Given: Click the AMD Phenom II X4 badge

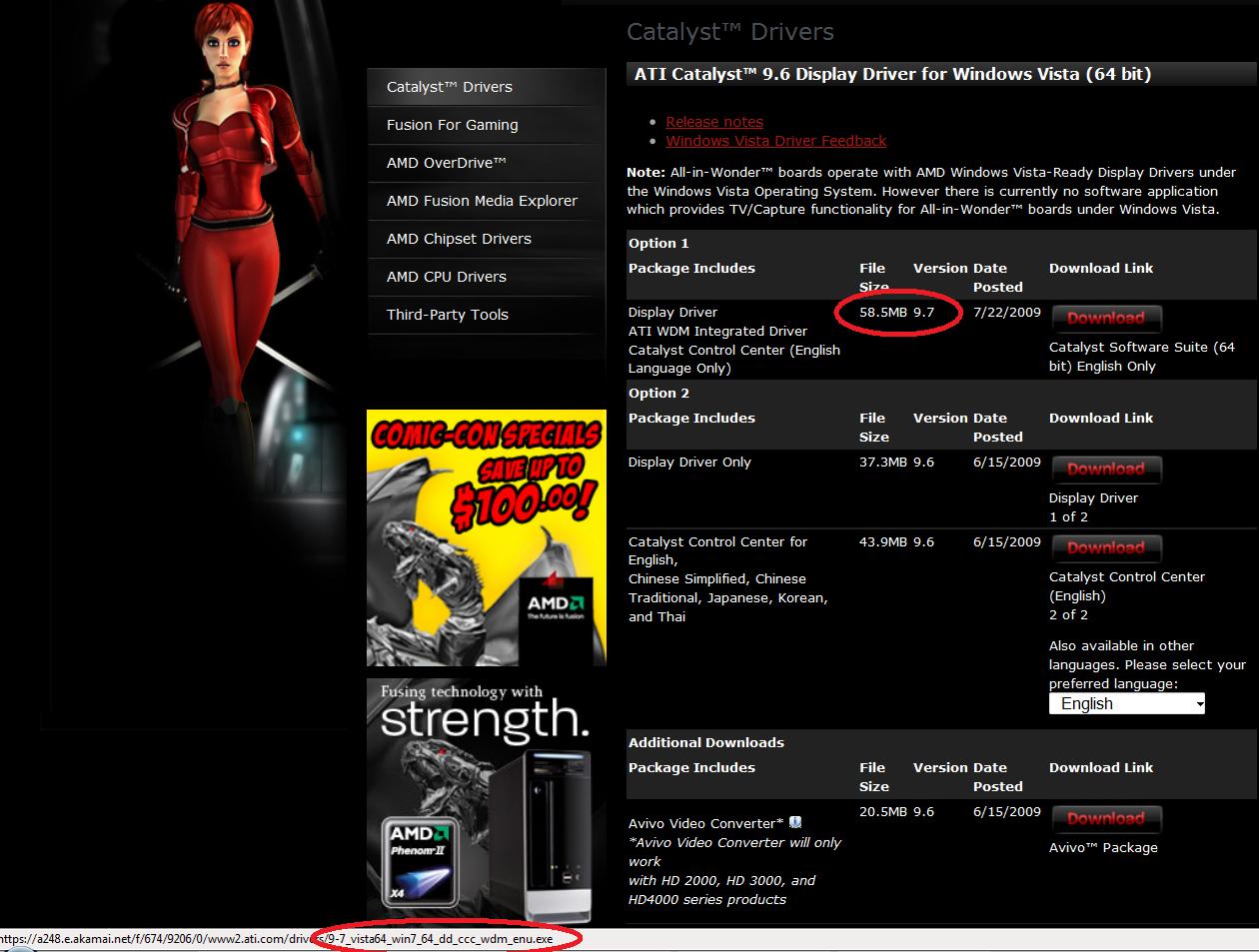Looking at the screenshot, I should [x=419, y=863].
